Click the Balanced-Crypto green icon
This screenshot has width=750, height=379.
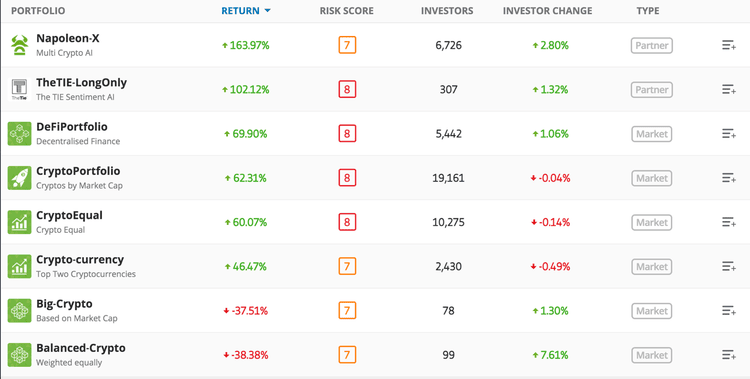[x=20, y=355]
